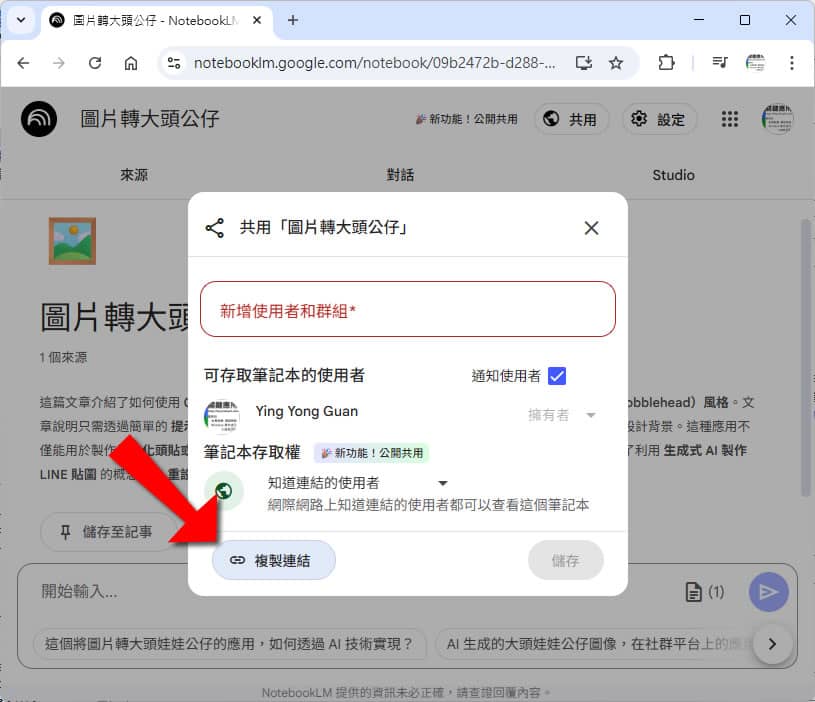Toggle the notify users checkbox
Viewport: 815px width, 702px height.
pos(557,376)
